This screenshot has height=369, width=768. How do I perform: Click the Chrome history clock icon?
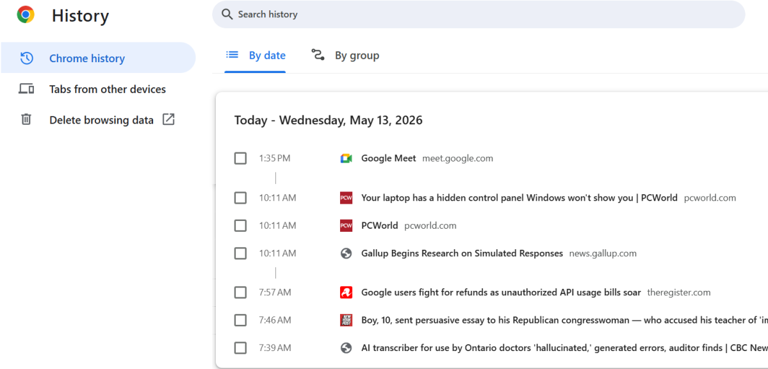26,58
